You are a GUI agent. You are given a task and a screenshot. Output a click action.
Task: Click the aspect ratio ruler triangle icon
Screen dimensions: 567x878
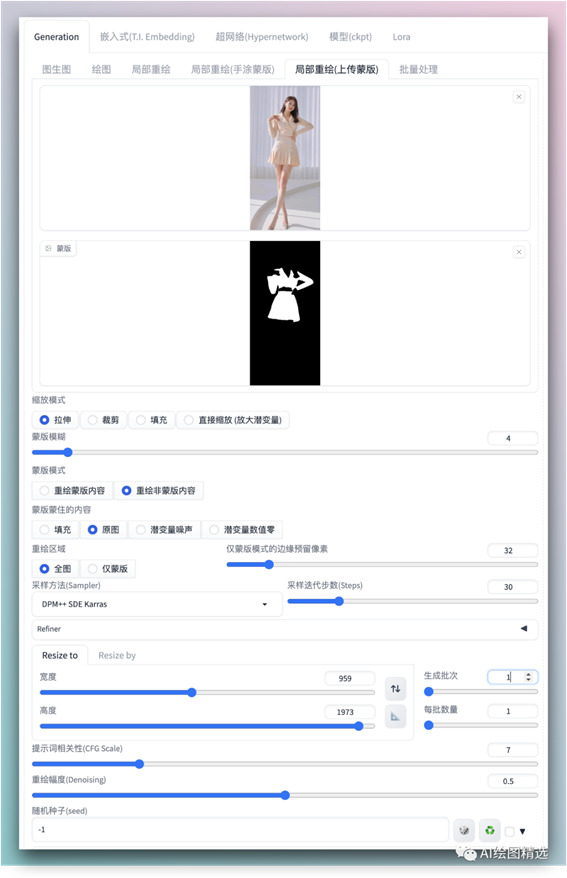[395, 716]
